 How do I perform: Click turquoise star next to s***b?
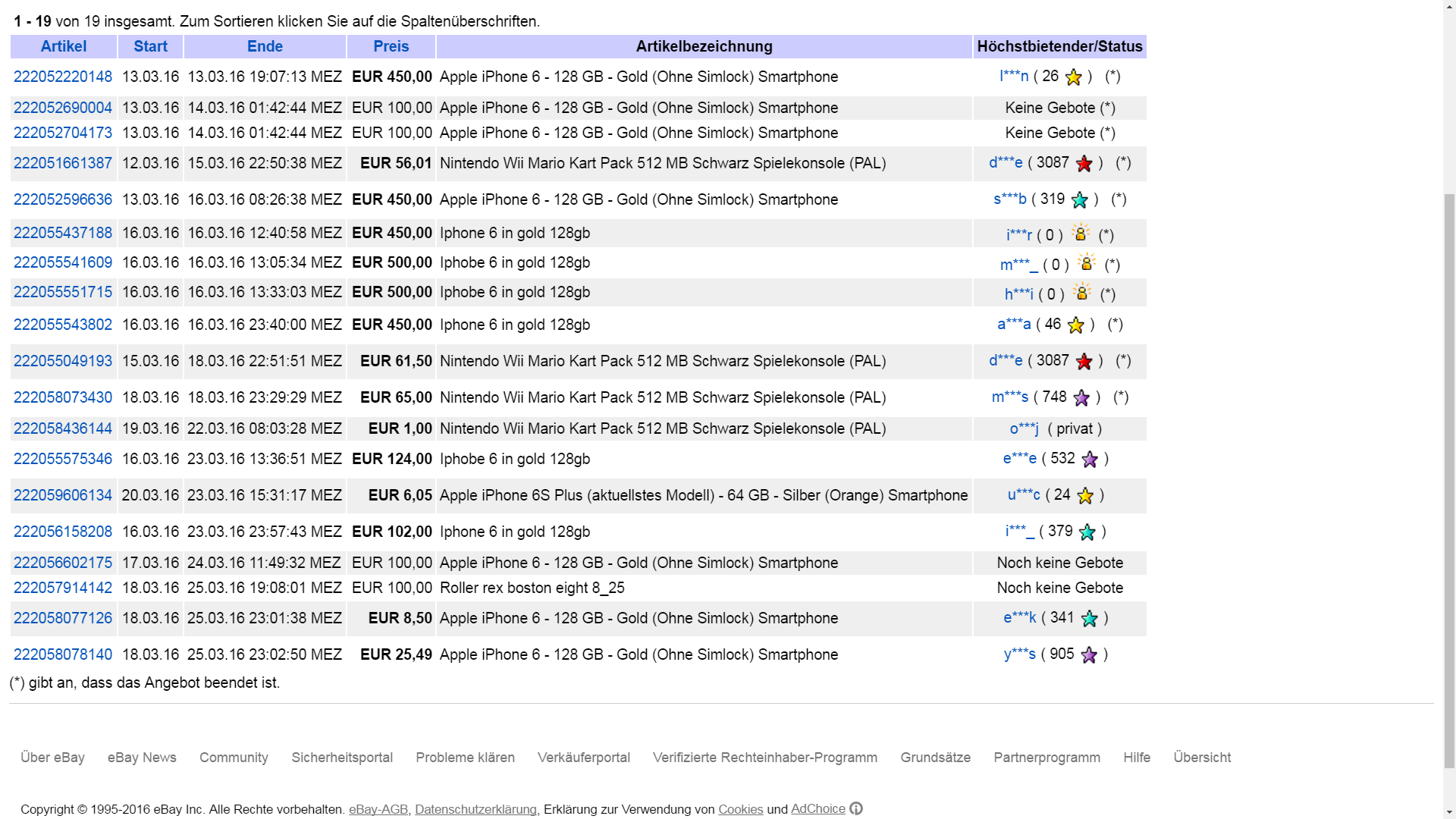[1079, 200]
